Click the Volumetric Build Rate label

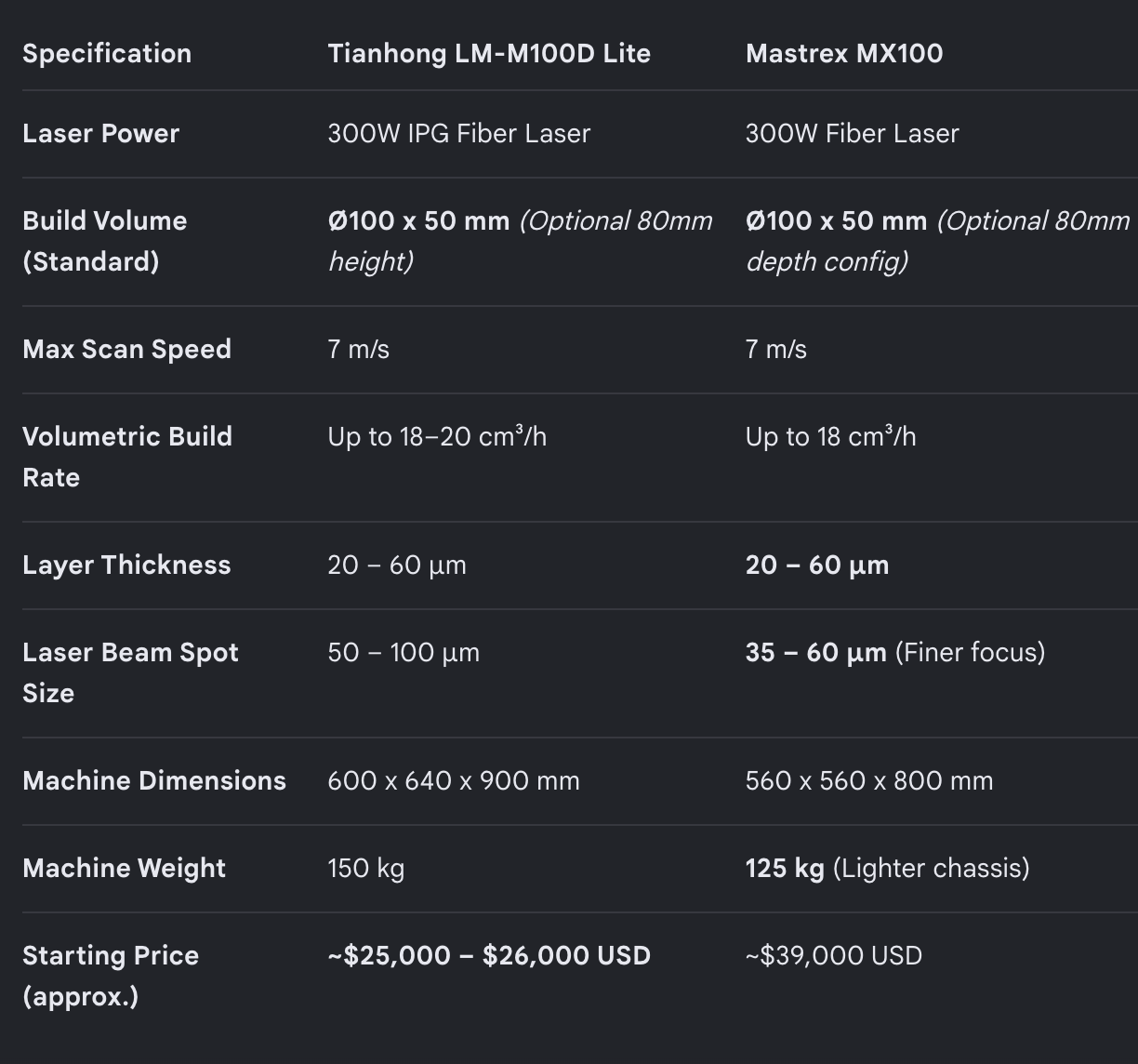[127, 458]
